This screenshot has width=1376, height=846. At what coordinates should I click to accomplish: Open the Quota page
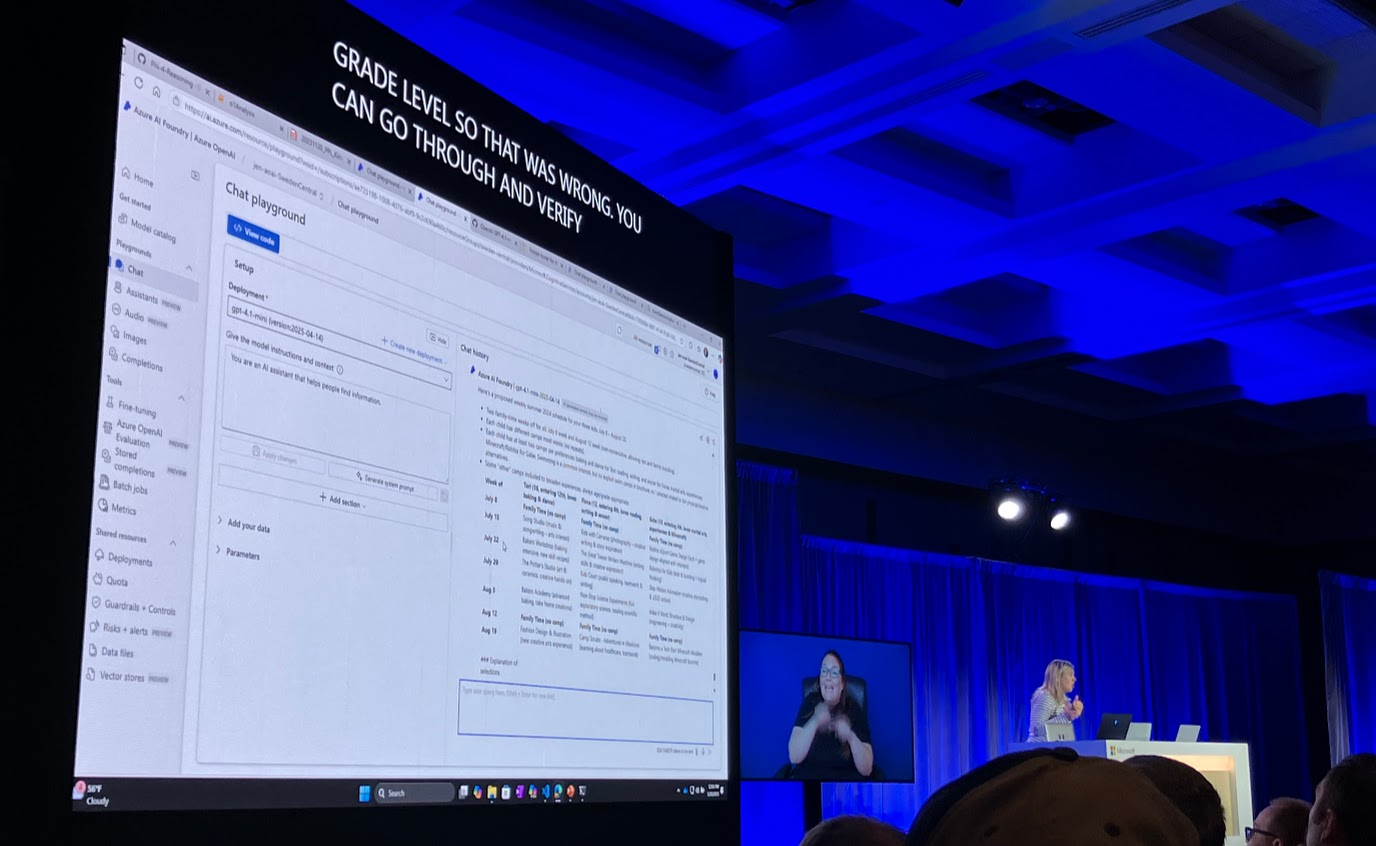[x=112, y=580]
